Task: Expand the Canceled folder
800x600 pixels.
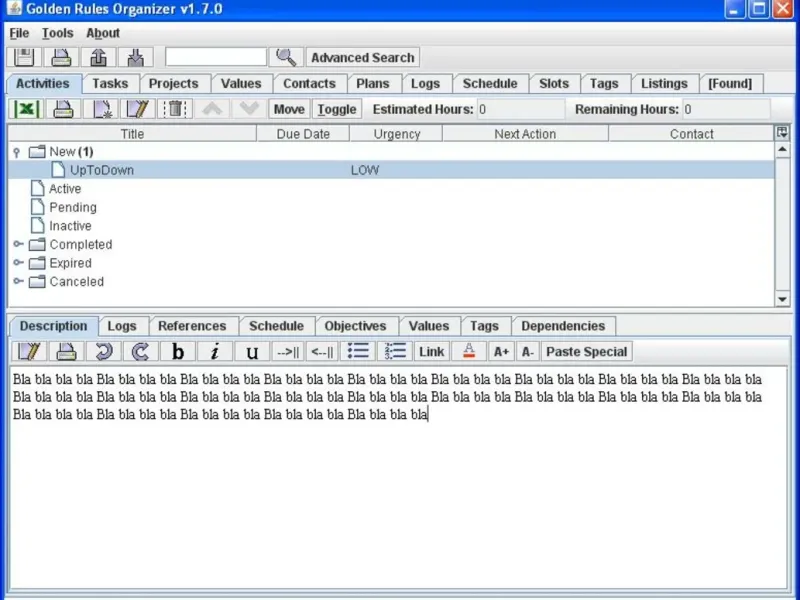Action: coord(18,281)
